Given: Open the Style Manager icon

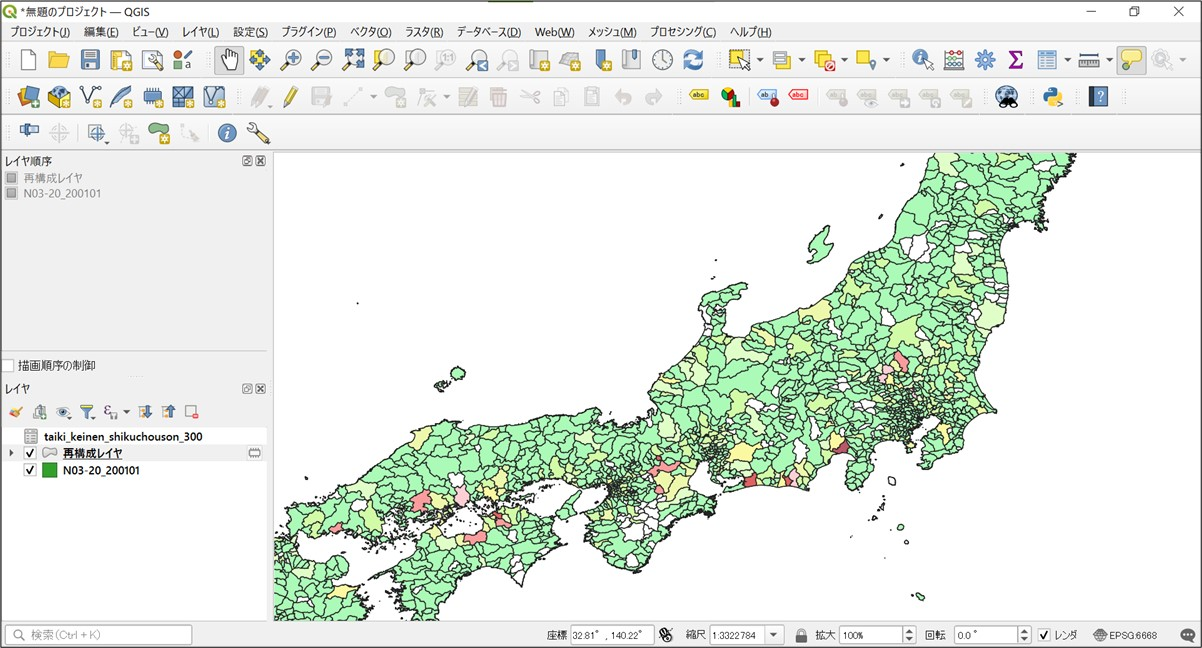Looking at the screenshot, I should click(183, 60).
